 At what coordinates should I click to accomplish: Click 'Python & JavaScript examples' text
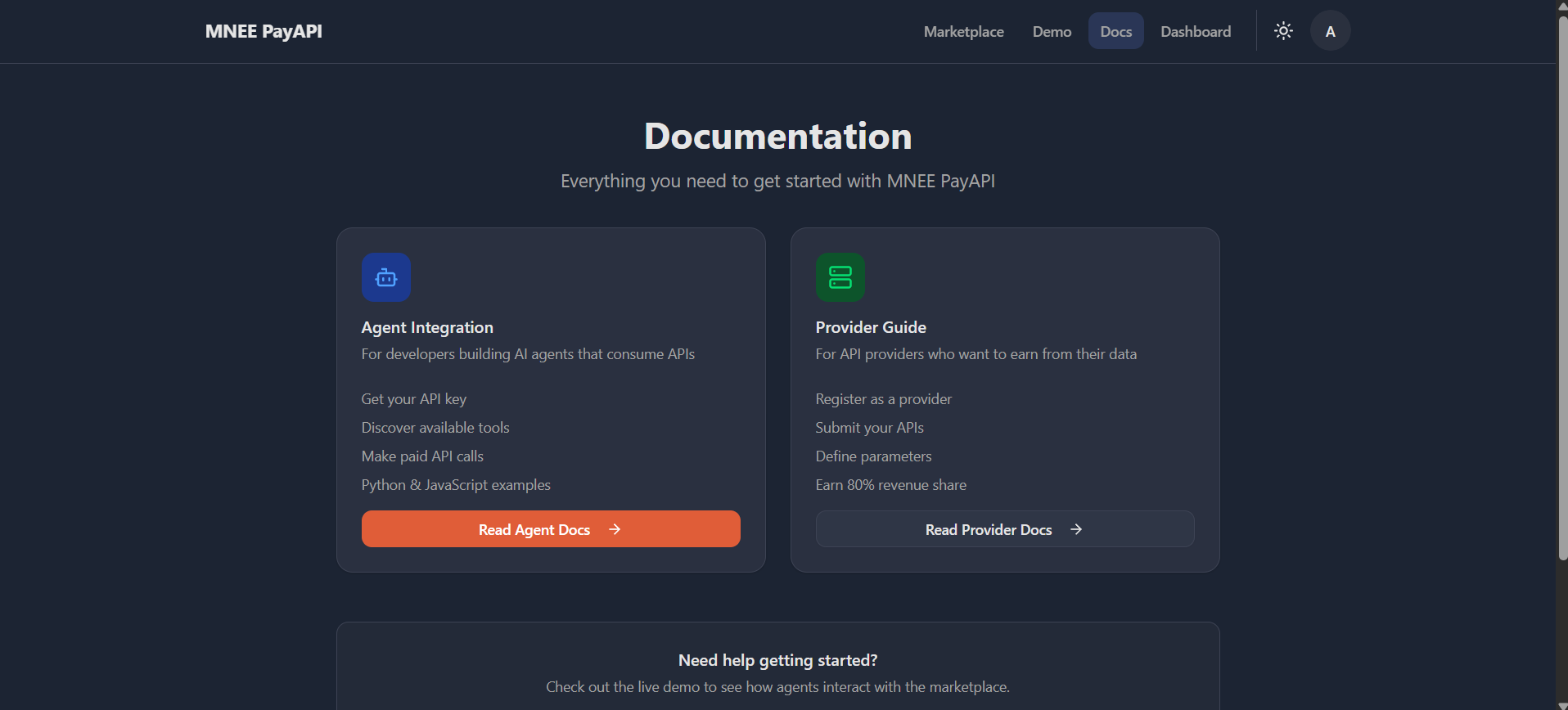(x=456, y=485)
